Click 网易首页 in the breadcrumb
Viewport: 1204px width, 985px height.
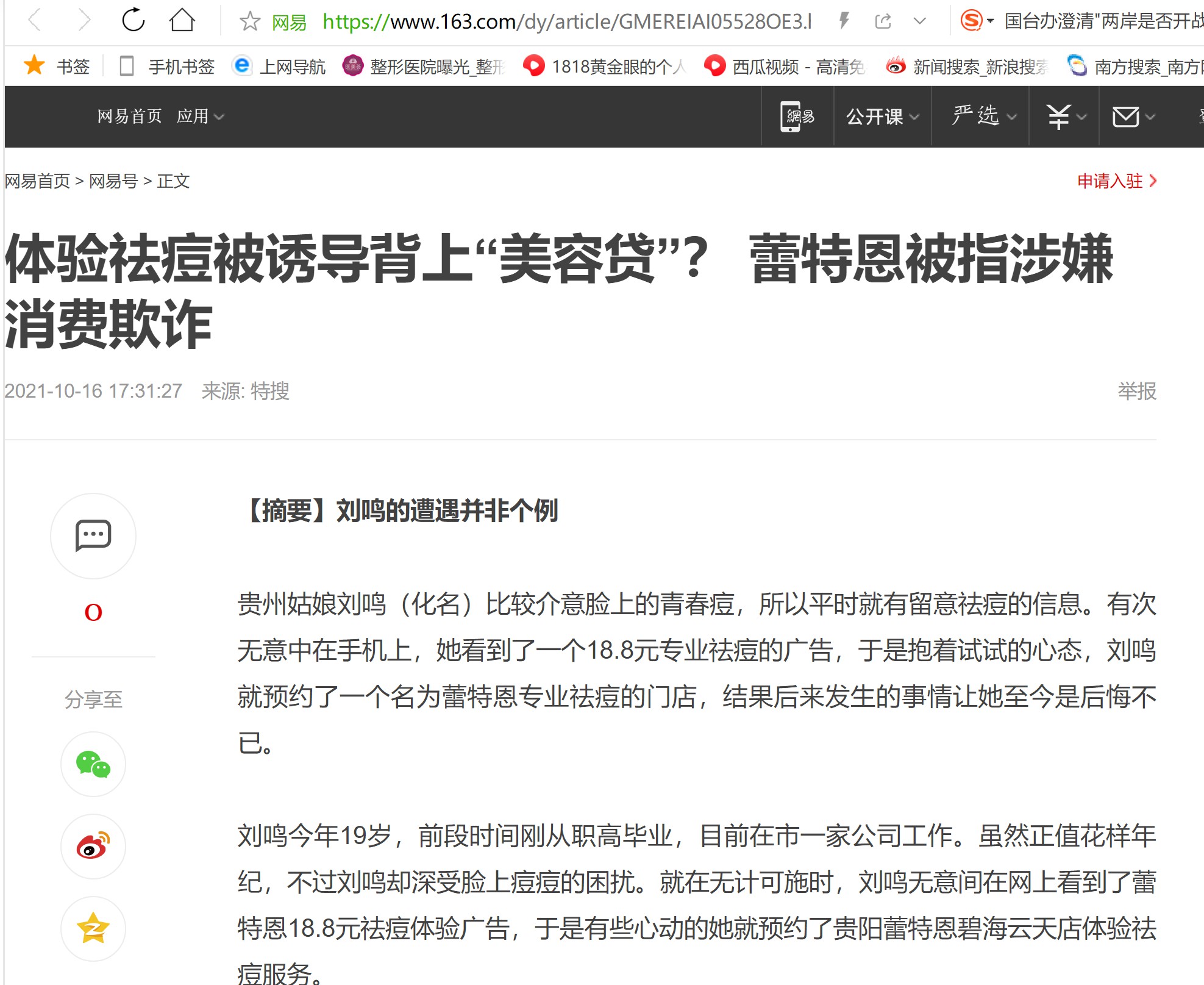37,181
